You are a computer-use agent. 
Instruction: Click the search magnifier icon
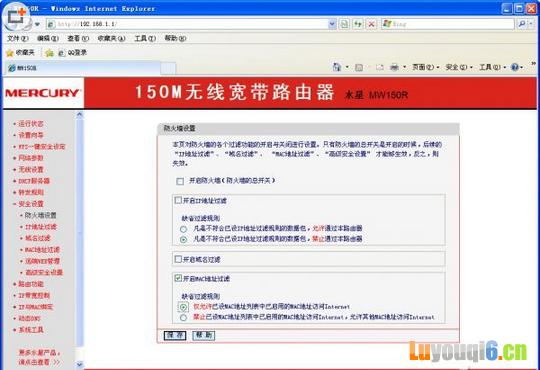click(522, 24)
